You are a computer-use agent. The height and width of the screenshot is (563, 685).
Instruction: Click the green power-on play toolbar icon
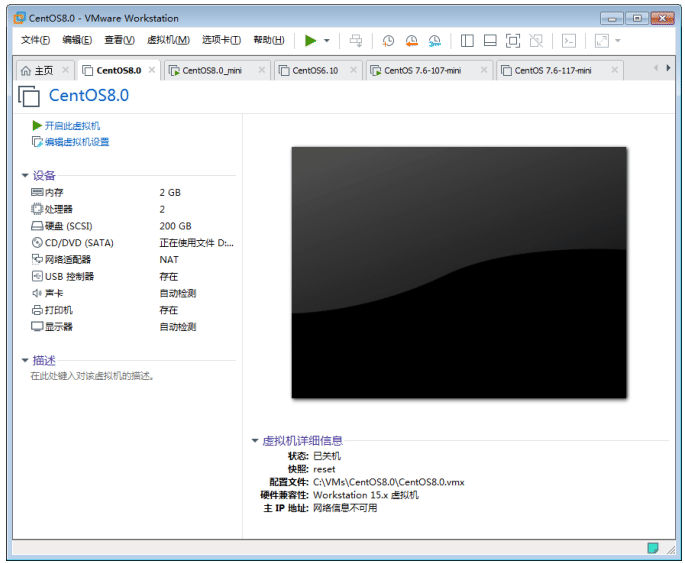point(310,41)
